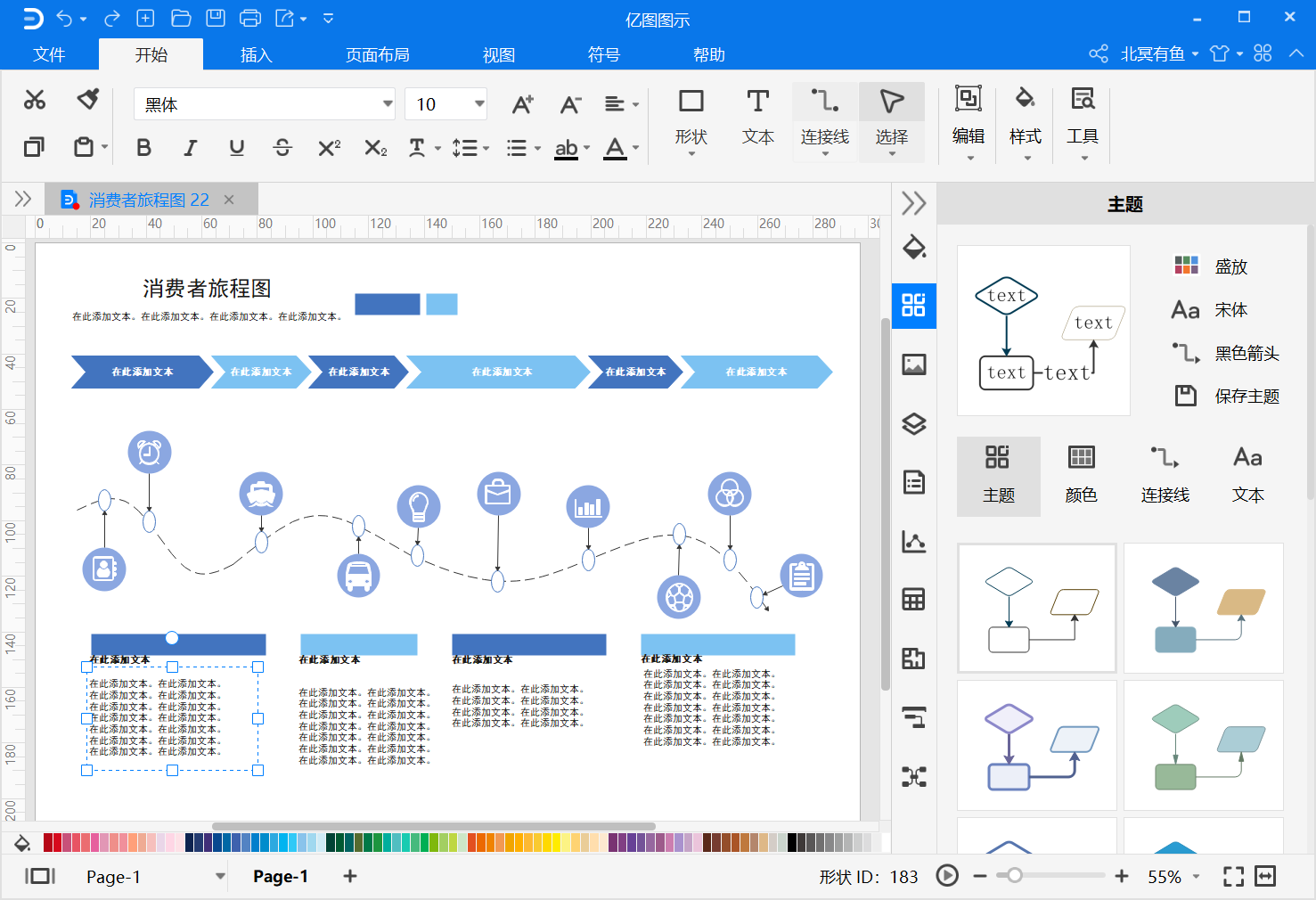Select the 连接线 connector tool

pos(825,121)
